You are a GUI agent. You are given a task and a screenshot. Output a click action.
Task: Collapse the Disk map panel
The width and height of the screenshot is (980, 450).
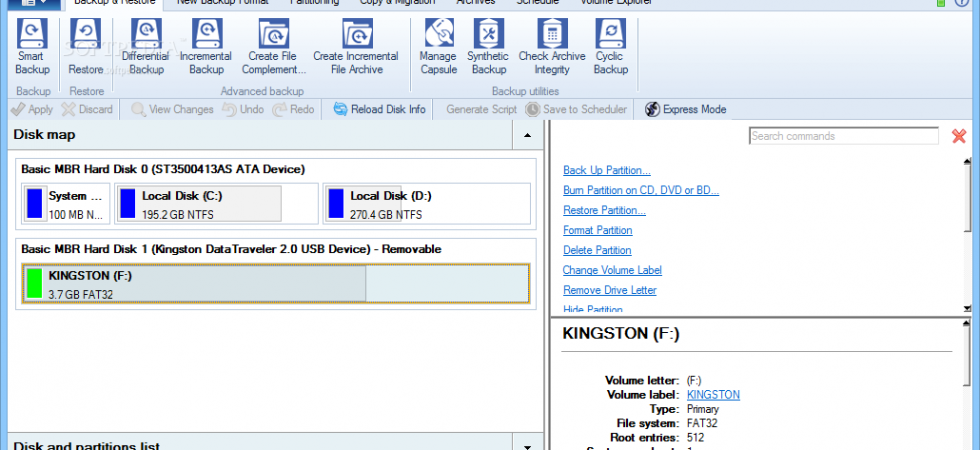click(528, 135)
